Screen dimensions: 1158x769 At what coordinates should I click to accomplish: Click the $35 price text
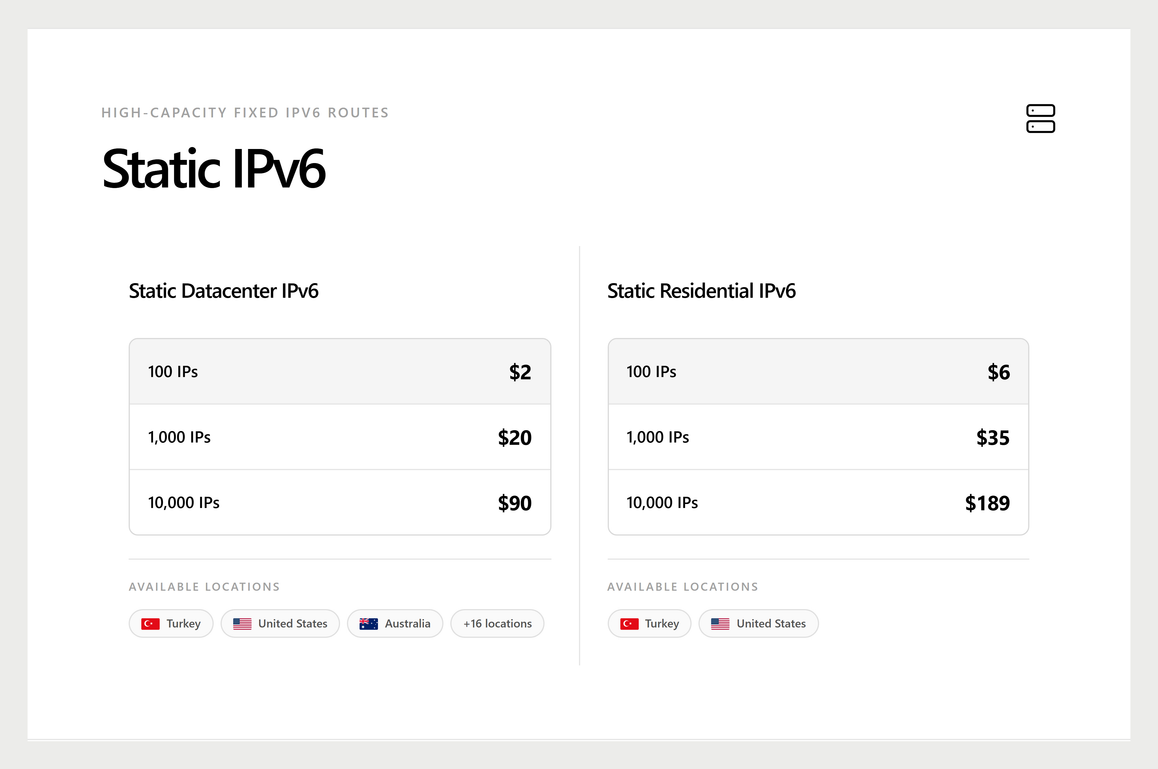click(993, 437)
